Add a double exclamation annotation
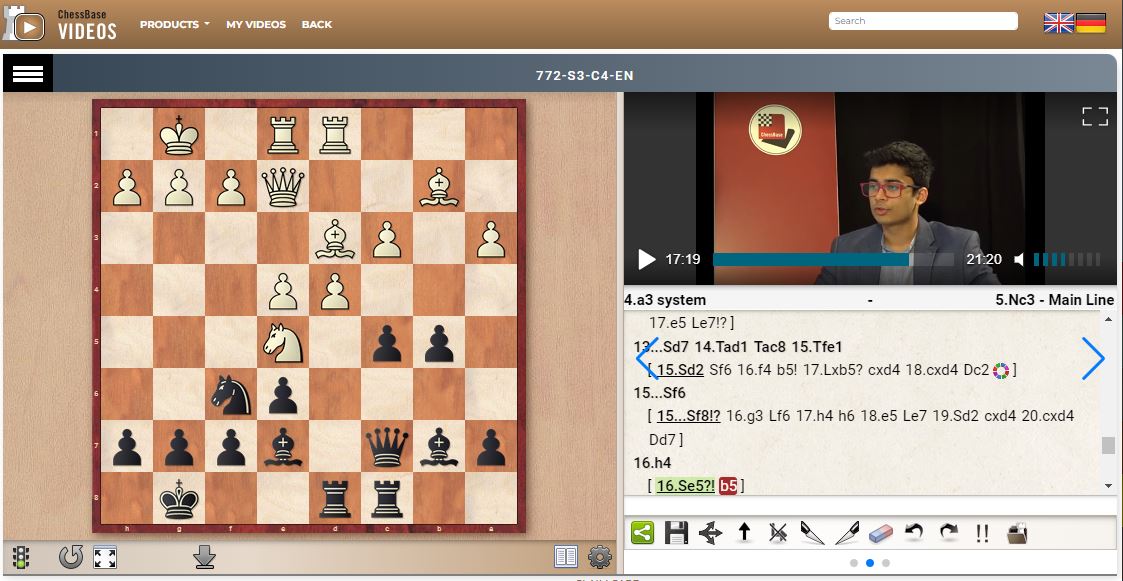The image size is (1123, 581). point(981,534)
